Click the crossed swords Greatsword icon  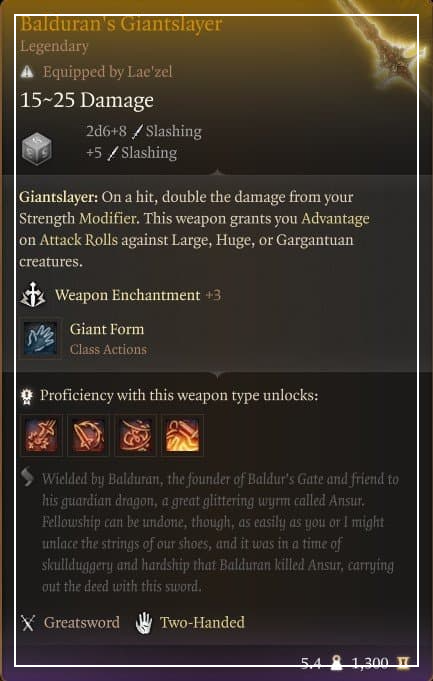[28, 623]
